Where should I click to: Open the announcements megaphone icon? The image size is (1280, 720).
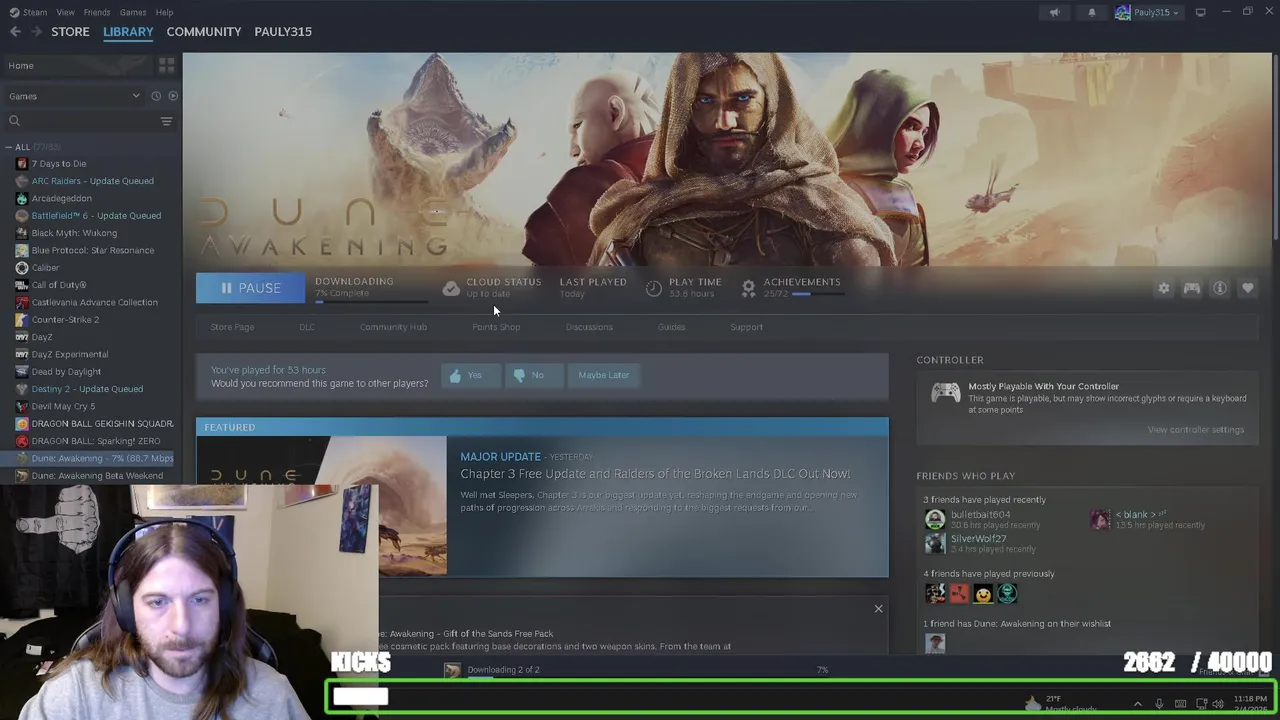[1054, 12]
